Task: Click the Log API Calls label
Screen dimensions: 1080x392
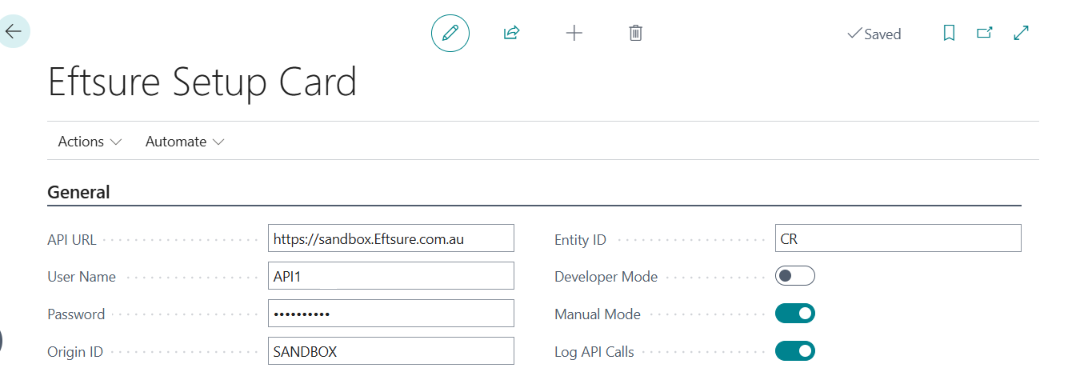Action: point(594,352)
